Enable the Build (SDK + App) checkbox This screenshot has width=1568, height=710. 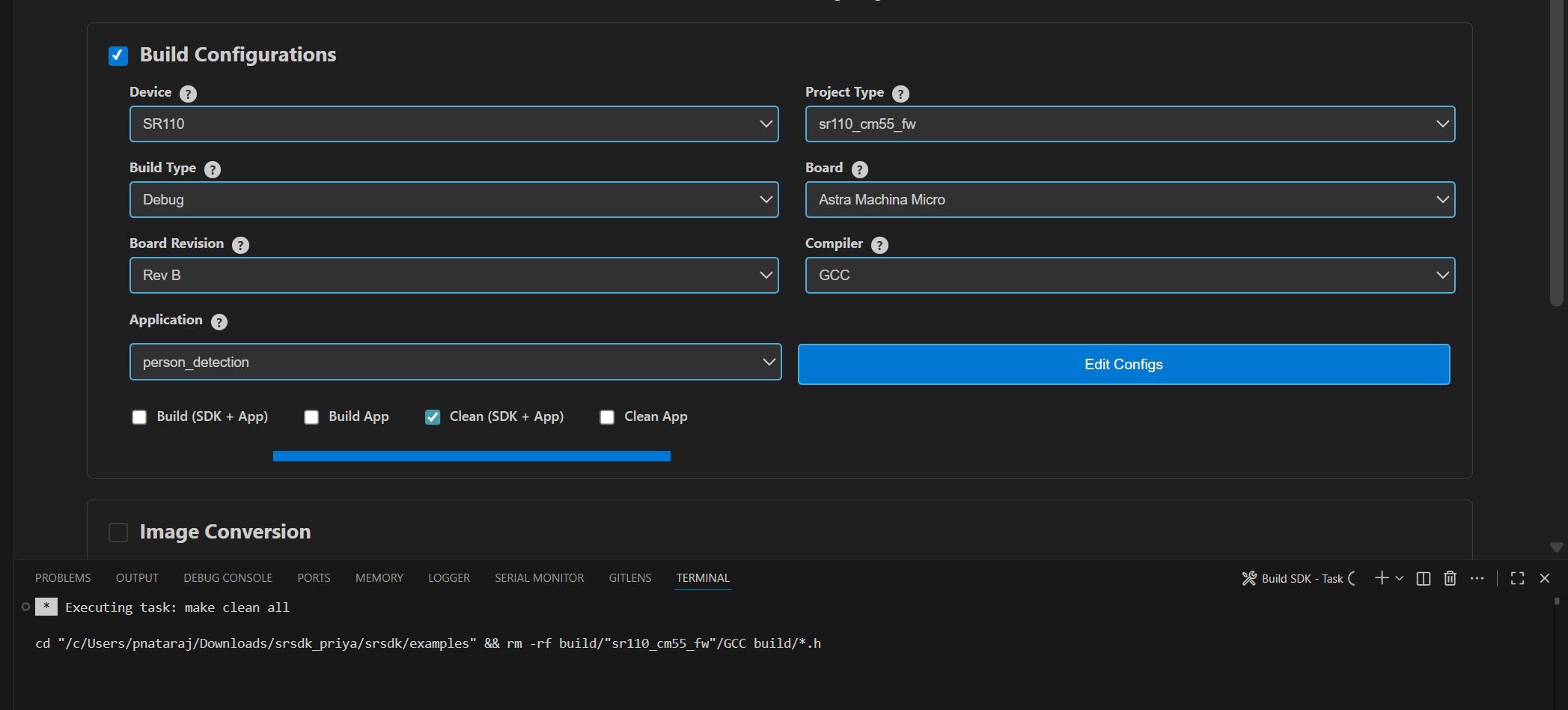coord(139,417)
